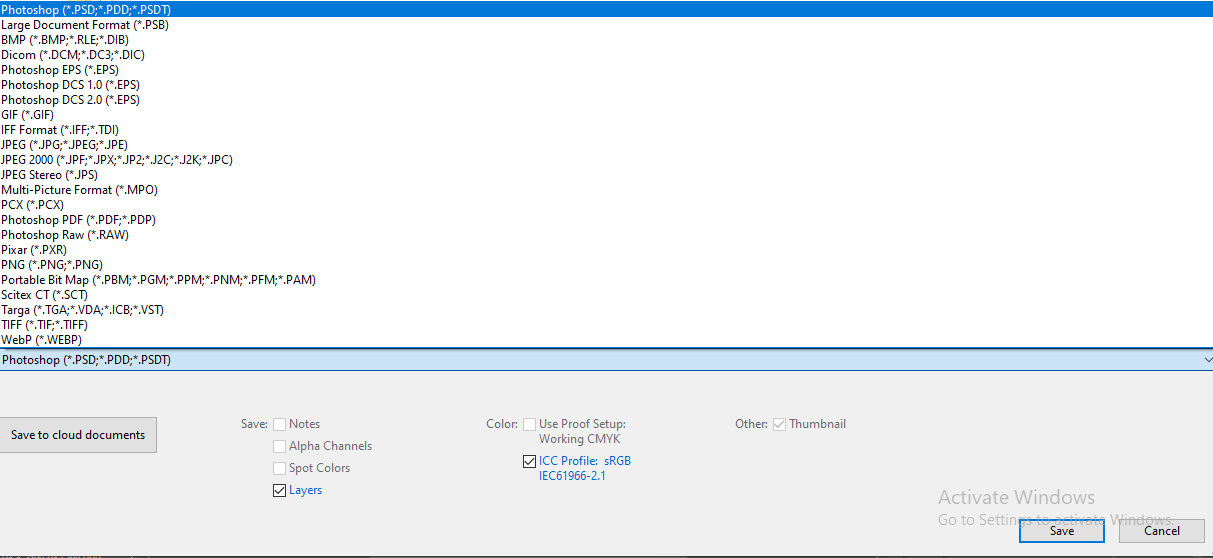Select Scitex CT (*.SCT) format
Screen dimensions: 1213x558
click(606, 294)
